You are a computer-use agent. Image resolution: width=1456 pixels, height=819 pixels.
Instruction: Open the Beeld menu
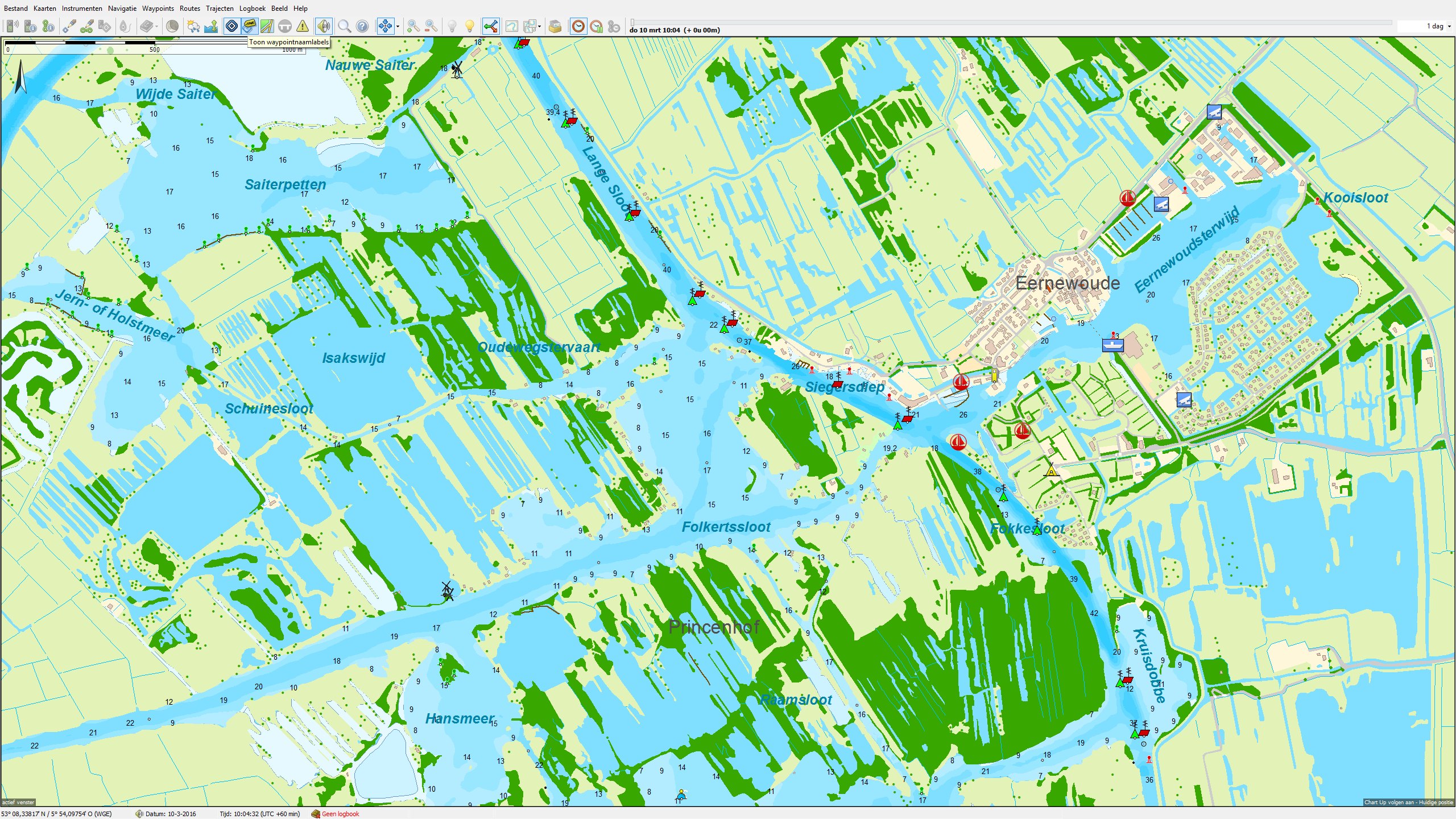pyautogui.click(x=279, y=9)
